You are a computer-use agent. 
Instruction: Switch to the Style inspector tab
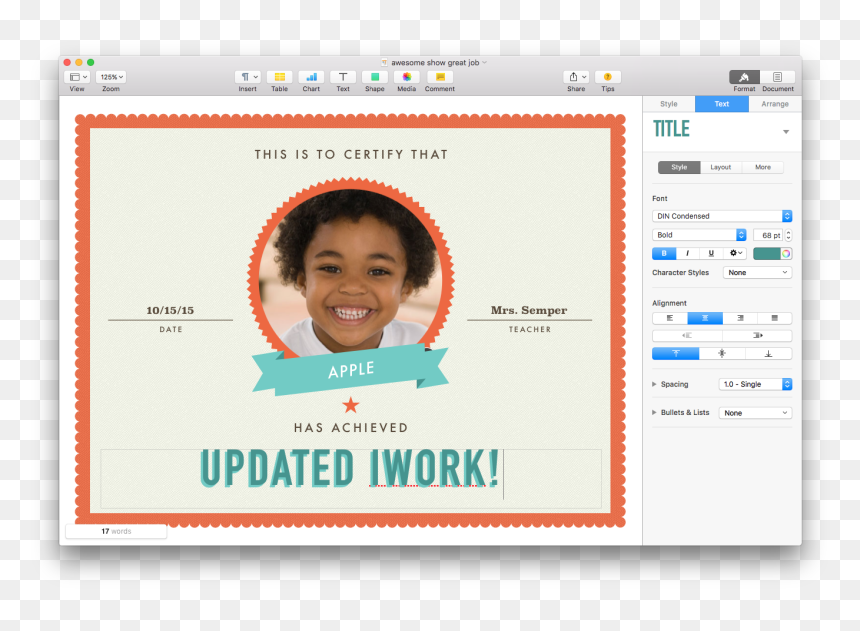point(669,104)
